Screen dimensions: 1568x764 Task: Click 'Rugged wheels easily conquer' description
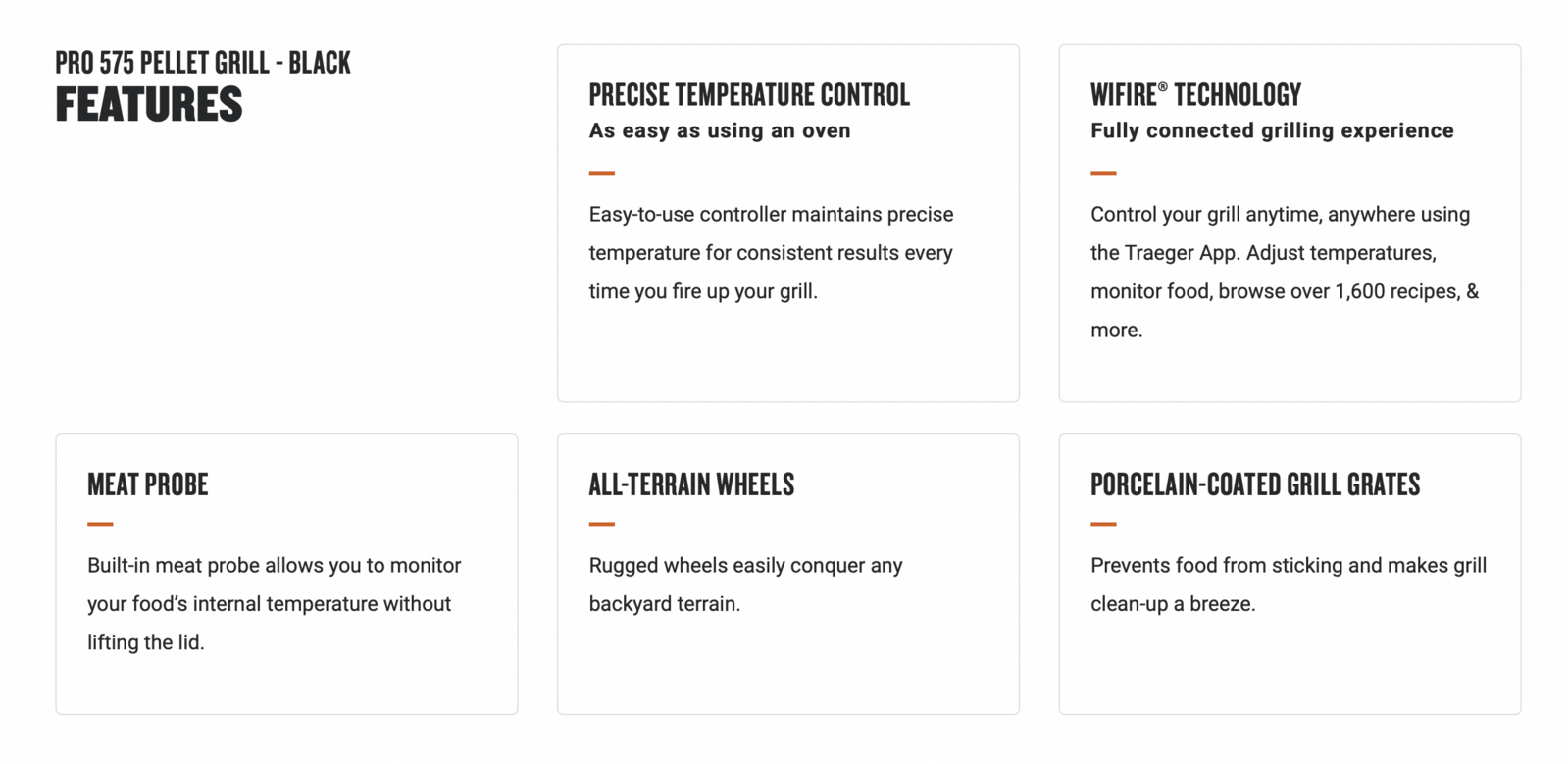click(745, 585)
